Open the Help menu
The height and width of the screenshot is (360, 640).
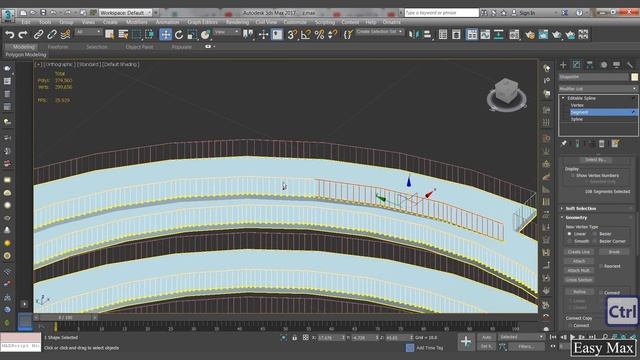click(371, 22)
